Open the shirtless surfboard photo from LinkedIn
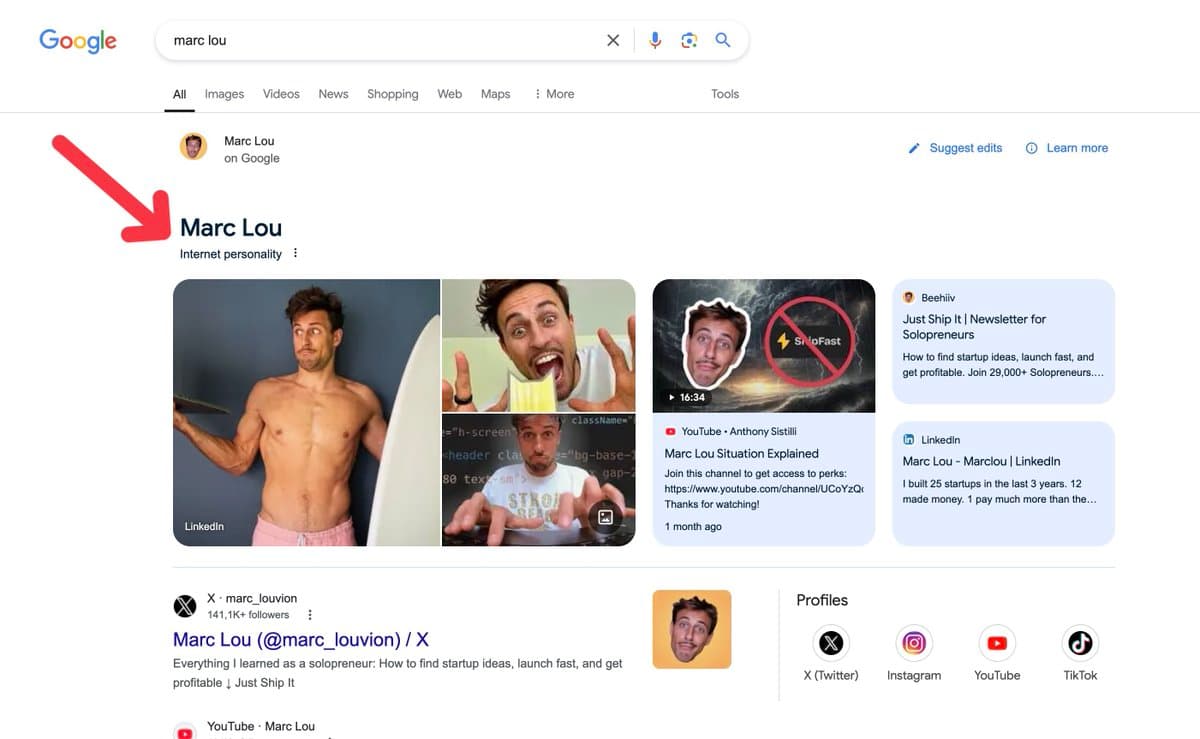This screenshot has height=739, width=1200. coord(306,412)
